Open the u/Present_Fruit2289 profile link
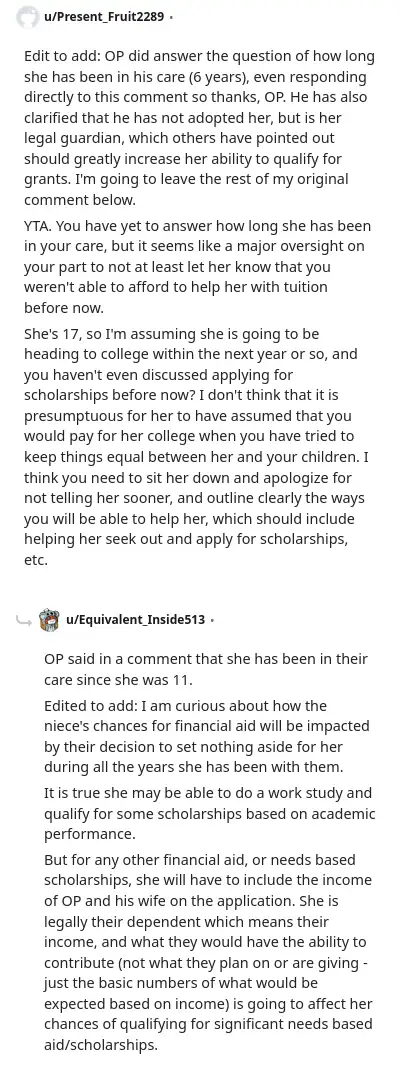 104,17
